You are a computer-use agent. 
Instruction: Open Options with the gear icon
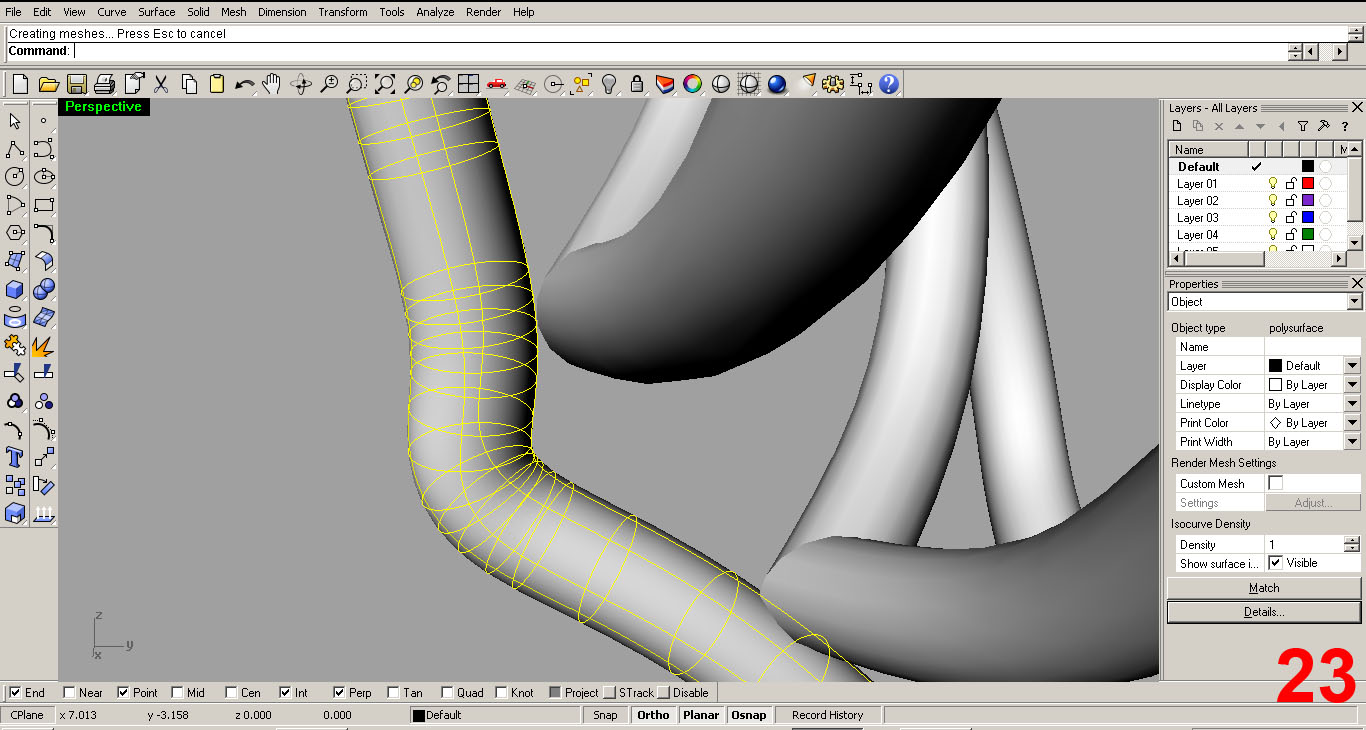[833, 84]
